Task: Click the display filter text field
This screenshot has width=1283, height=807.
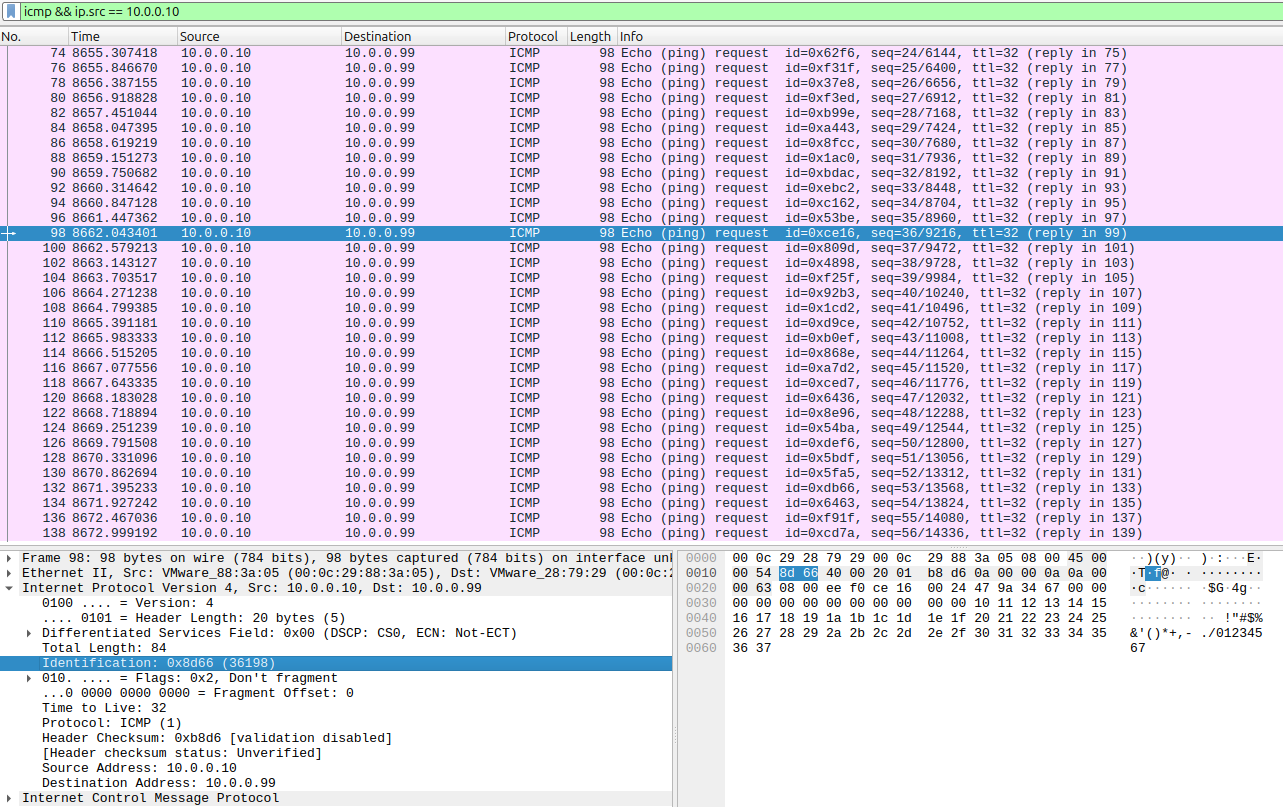Action: point(640,11)
